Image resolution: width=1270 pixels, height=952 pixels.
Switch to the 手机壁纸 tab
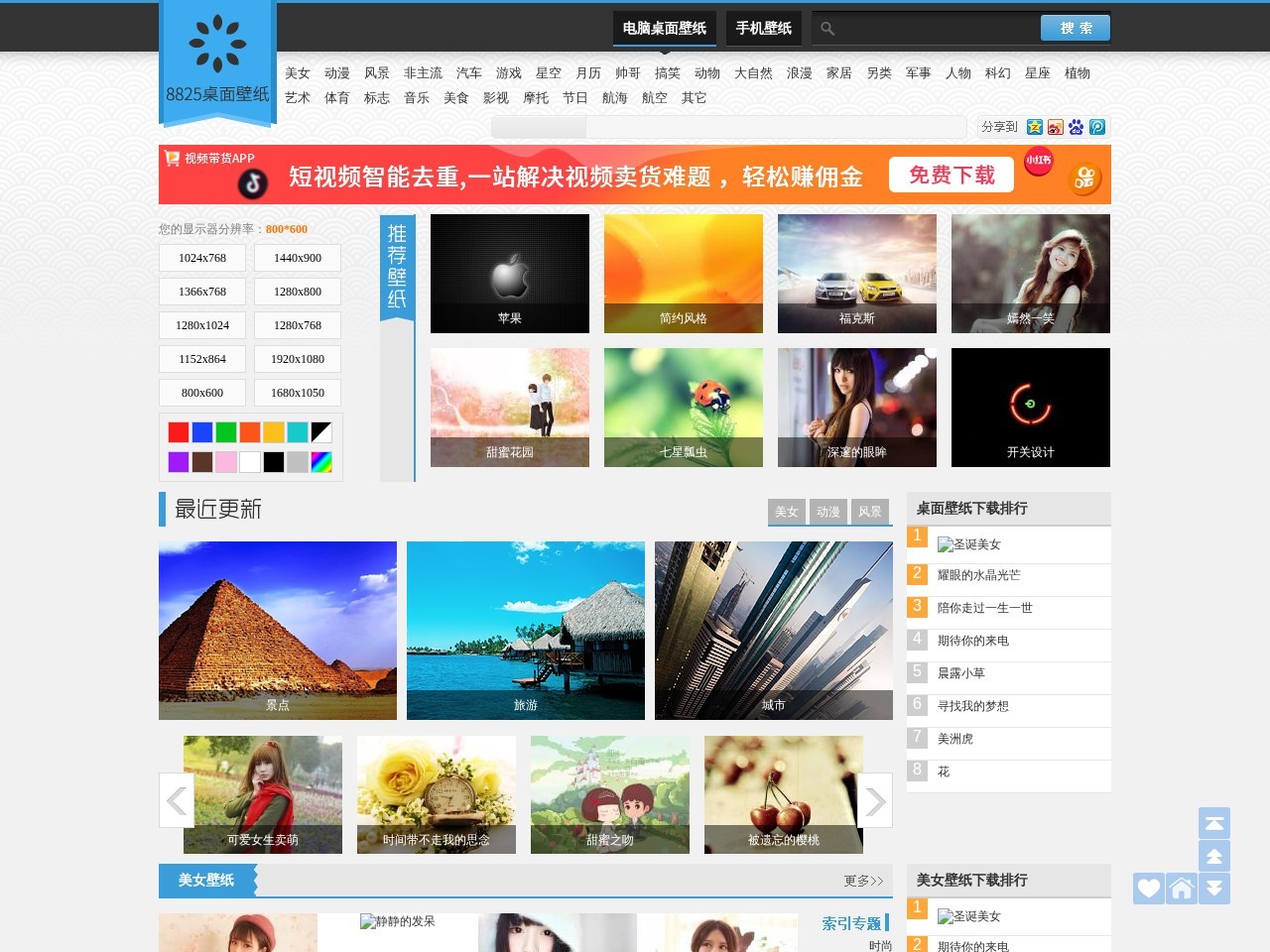(763, 29)
